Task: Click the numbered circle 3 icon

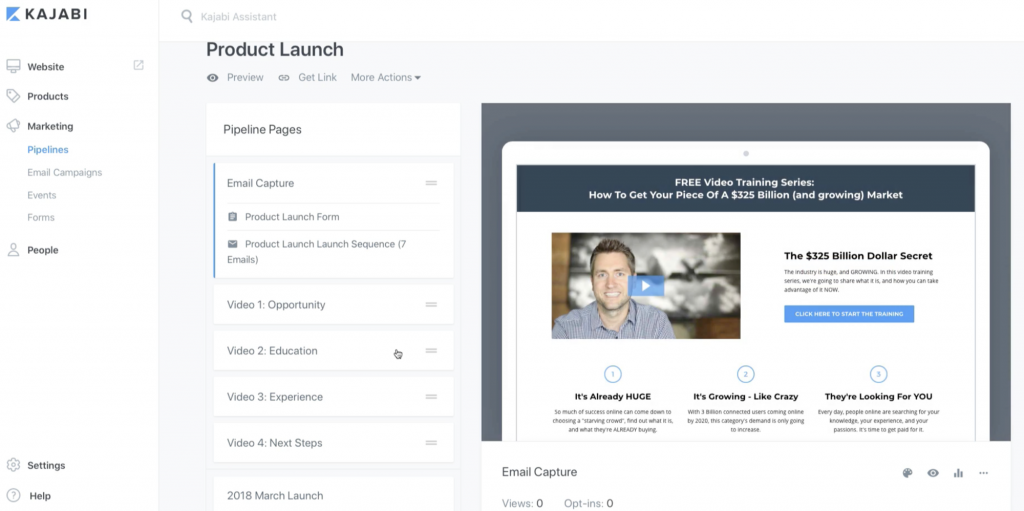Action: tap(878, 374)
